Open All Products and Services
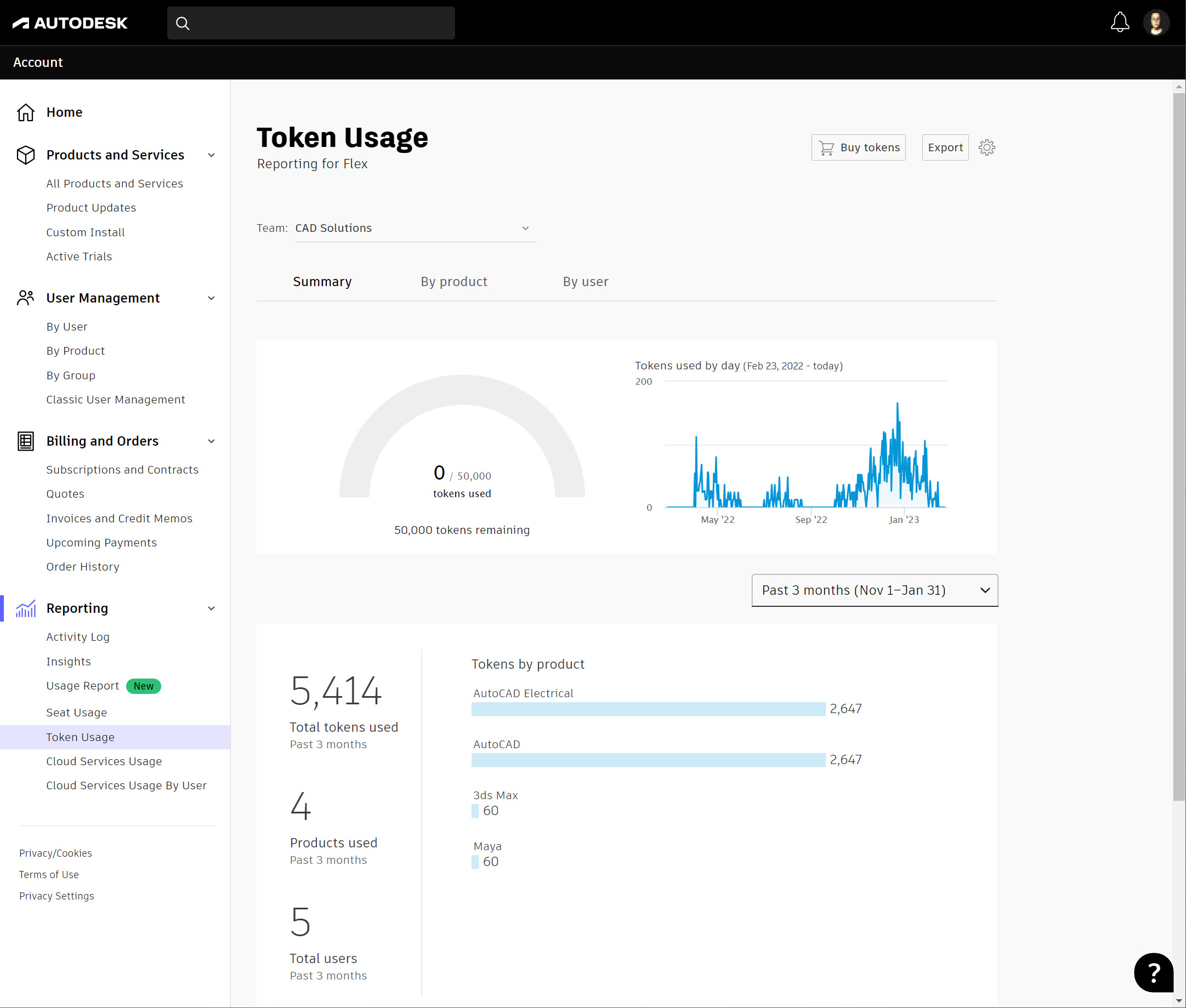 pyautogui.click(x=115, y=184)
